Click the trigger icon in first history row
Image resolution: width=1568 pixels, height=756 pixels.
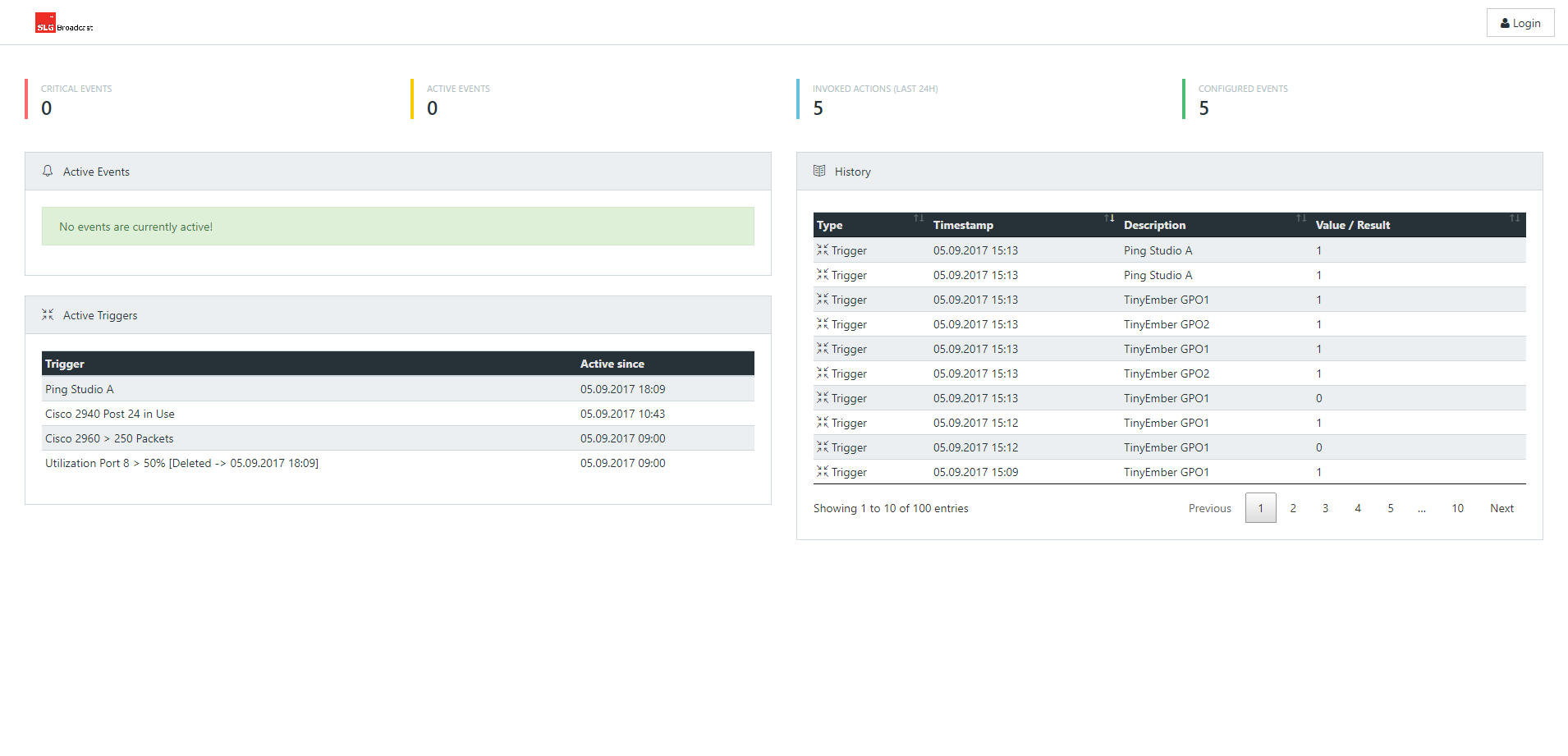823,250
